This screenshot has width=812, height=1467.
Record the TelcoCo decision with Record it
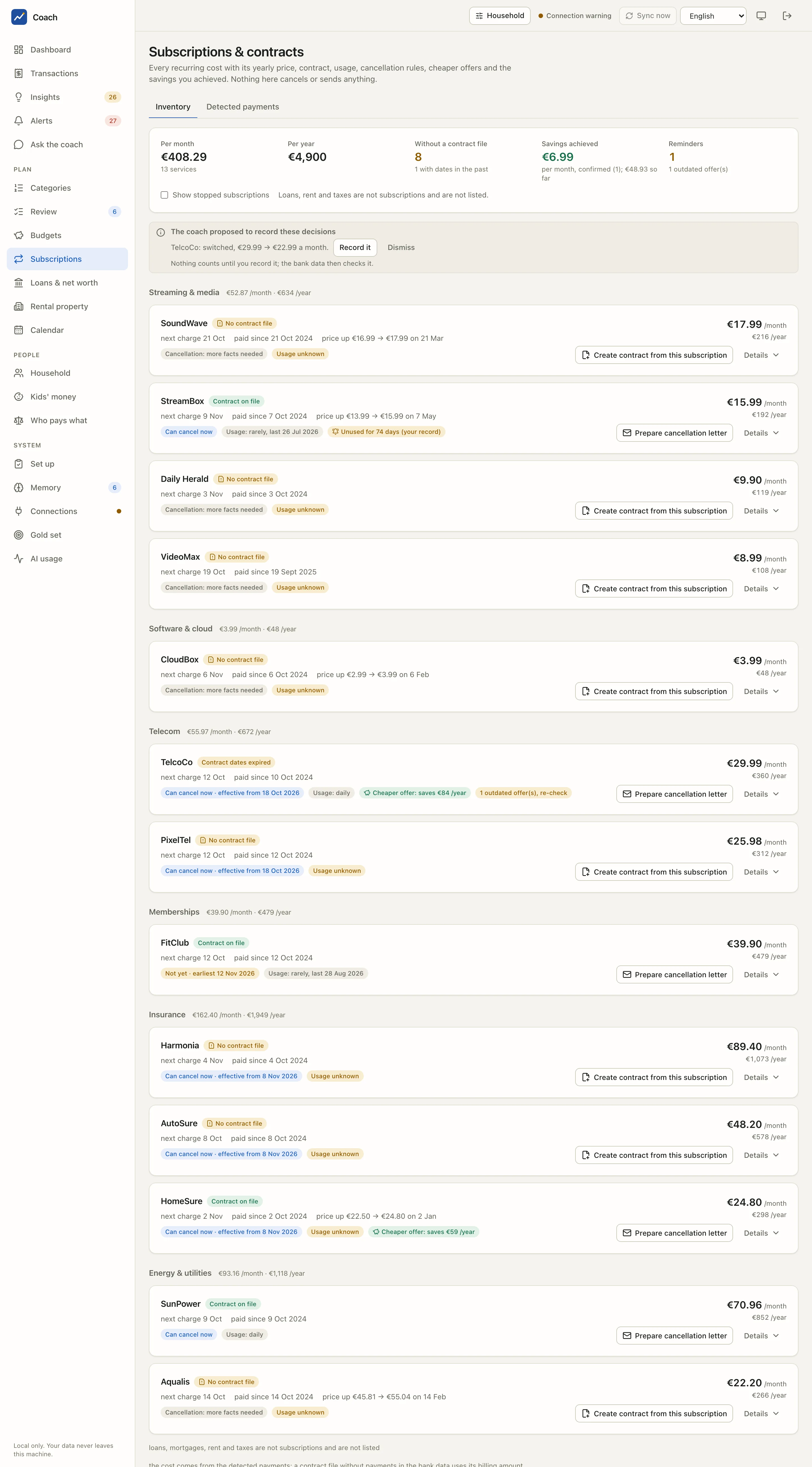(x=355, y=248)
